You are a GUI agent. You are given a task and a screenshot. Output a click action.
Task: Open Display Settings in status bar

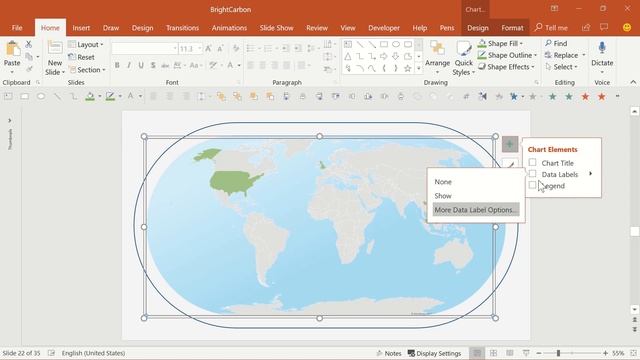[x=434, y=353]
